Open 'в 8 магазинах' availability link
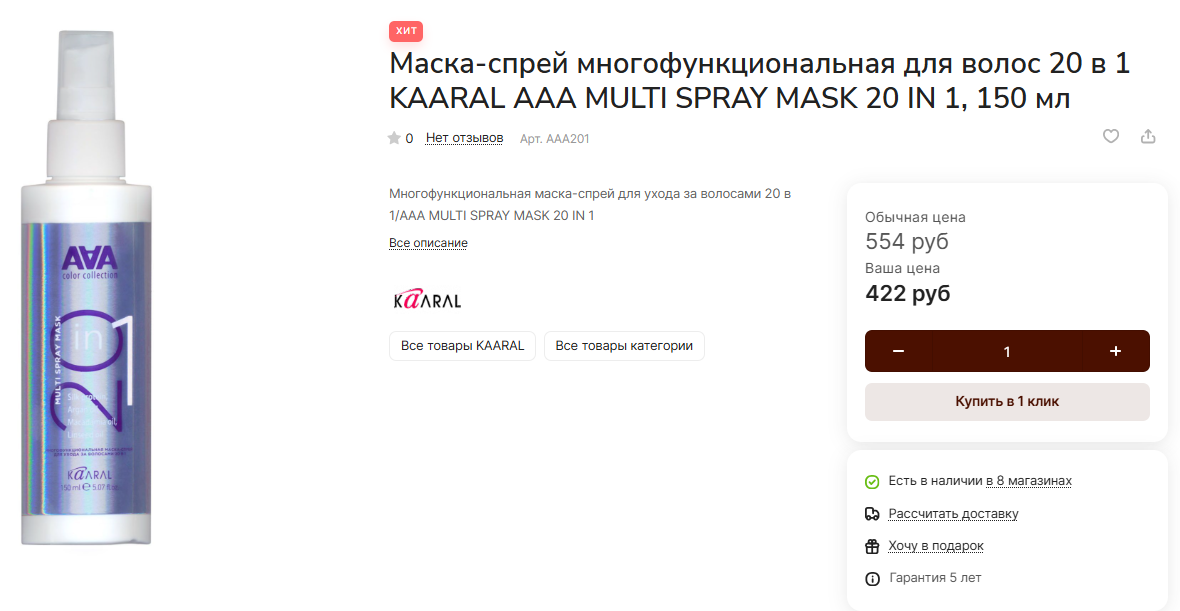Screen dimensions: 1180x611 [1029, 481]
